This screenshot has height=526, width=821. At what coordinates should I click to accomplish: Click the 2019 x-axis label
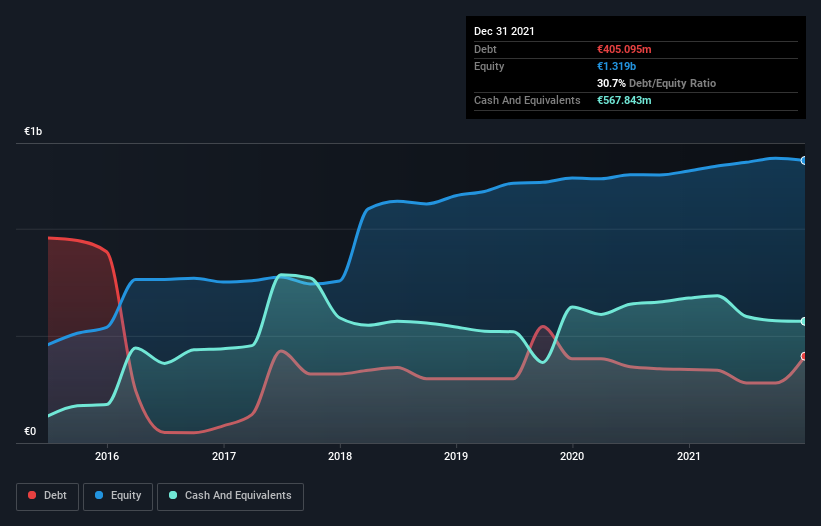[x=456, y=456]
